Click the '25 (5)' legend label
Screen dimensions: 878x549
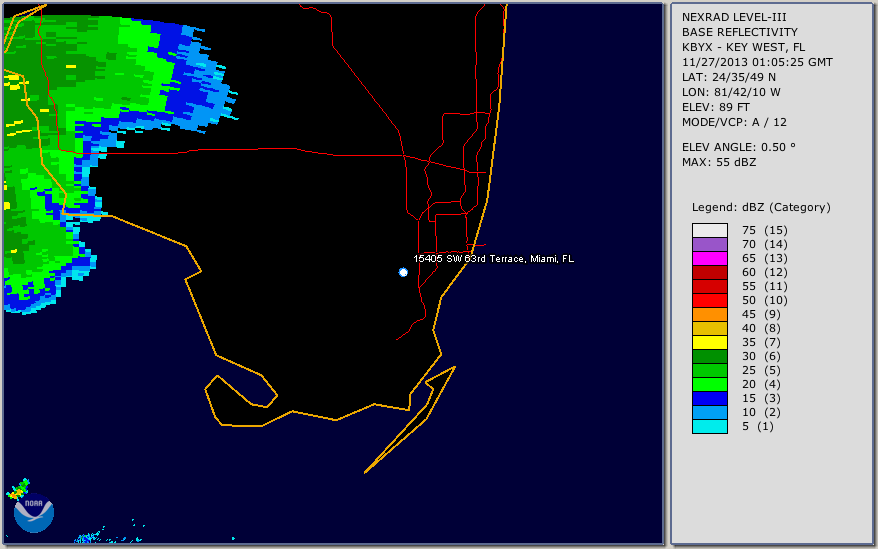762,370
